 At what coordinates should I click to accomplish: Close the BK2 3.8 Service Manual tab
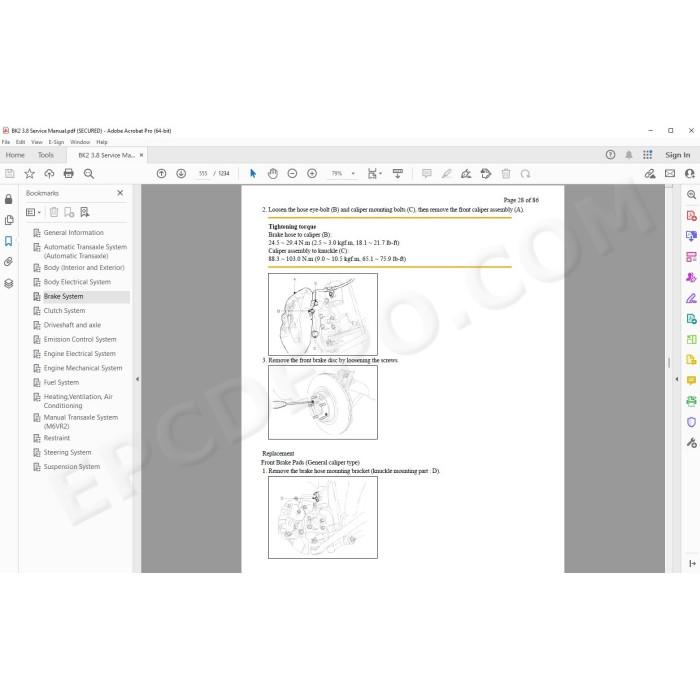point(142,155)
